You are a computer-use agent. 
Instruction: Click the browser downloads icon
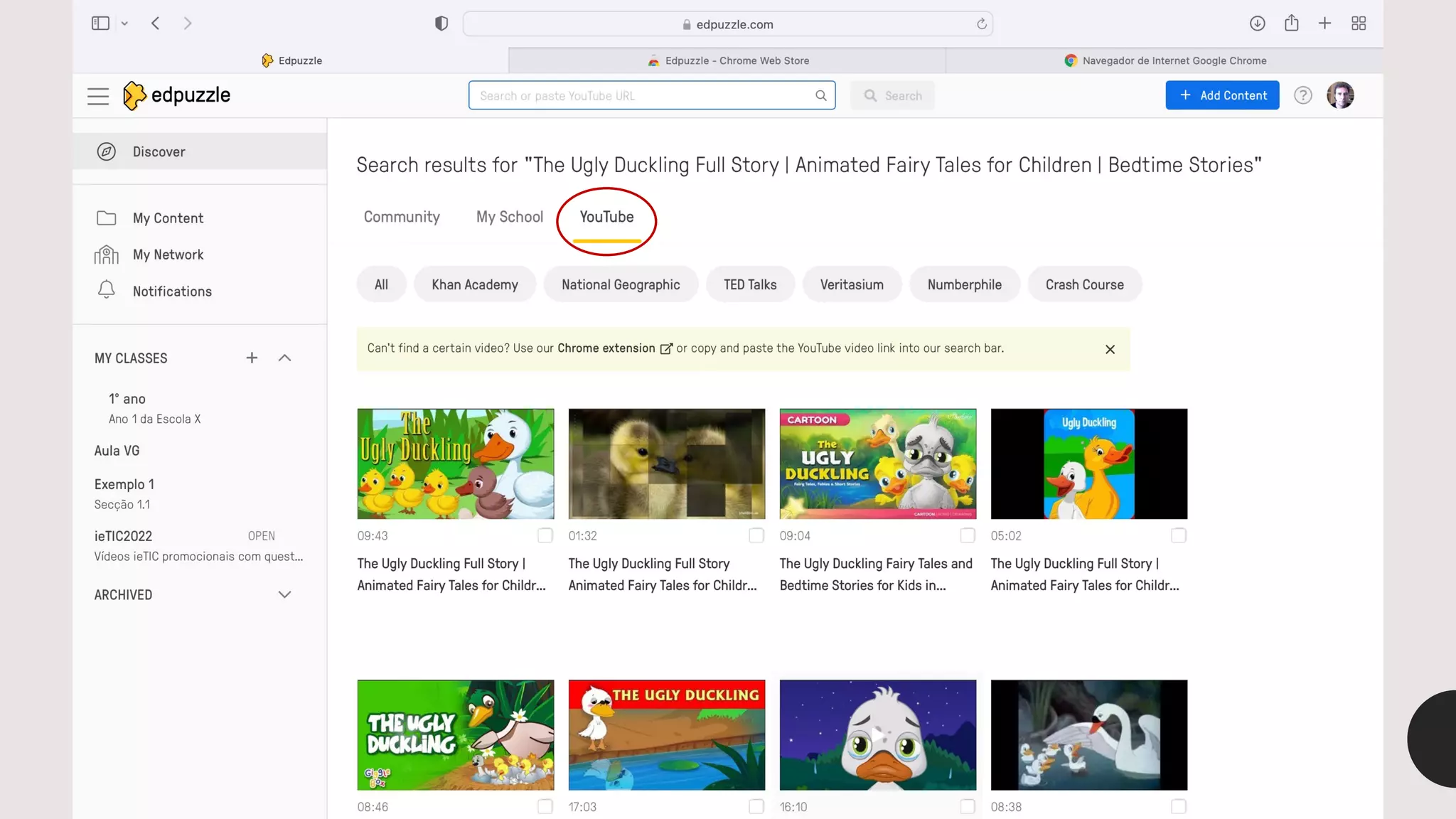[1257, 23]
